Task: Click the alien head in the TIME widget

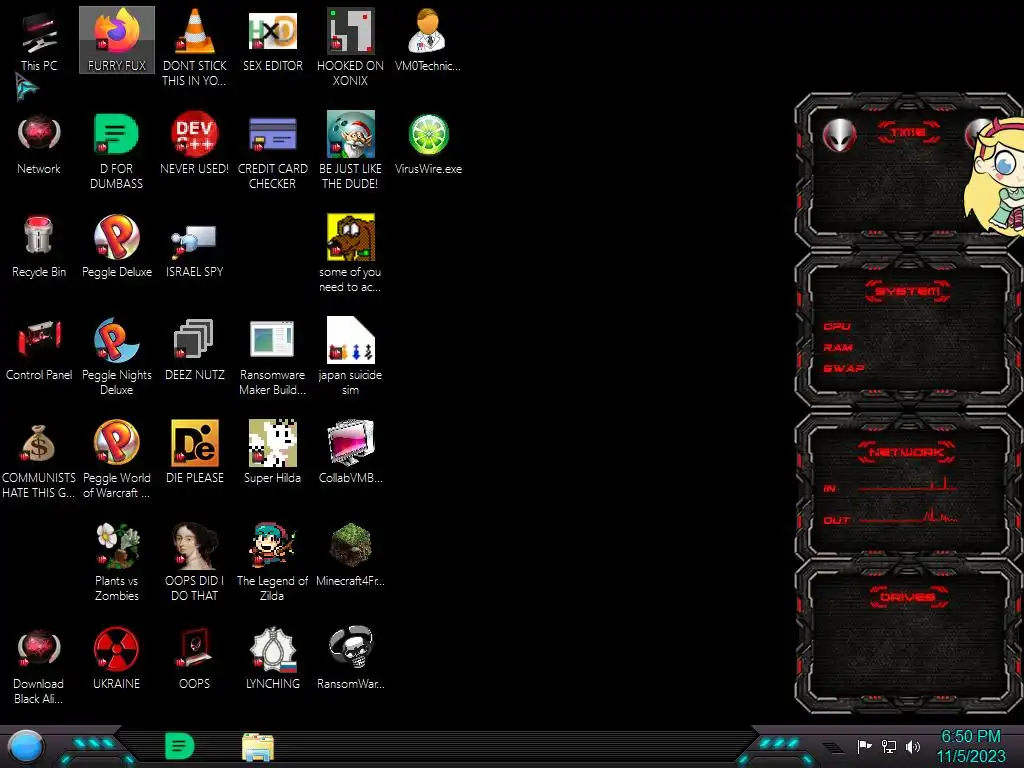Action: 839,136
